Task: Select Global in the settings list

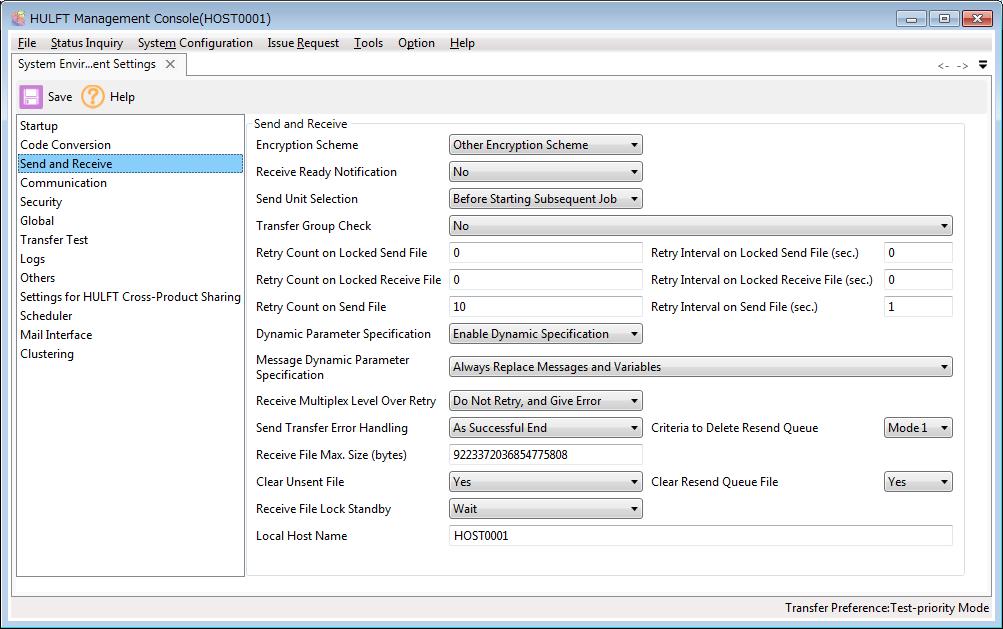Action: click(130, 221)
